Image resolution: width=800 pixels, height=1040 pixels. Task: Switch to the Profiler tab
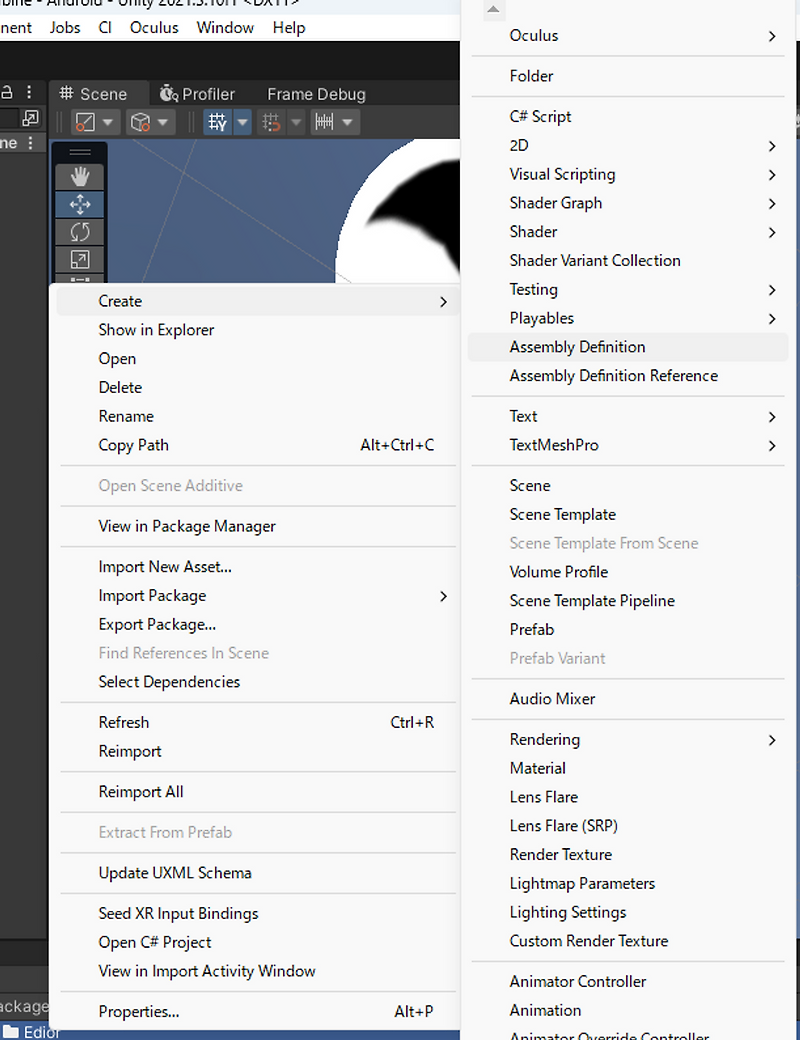(197, 94)
